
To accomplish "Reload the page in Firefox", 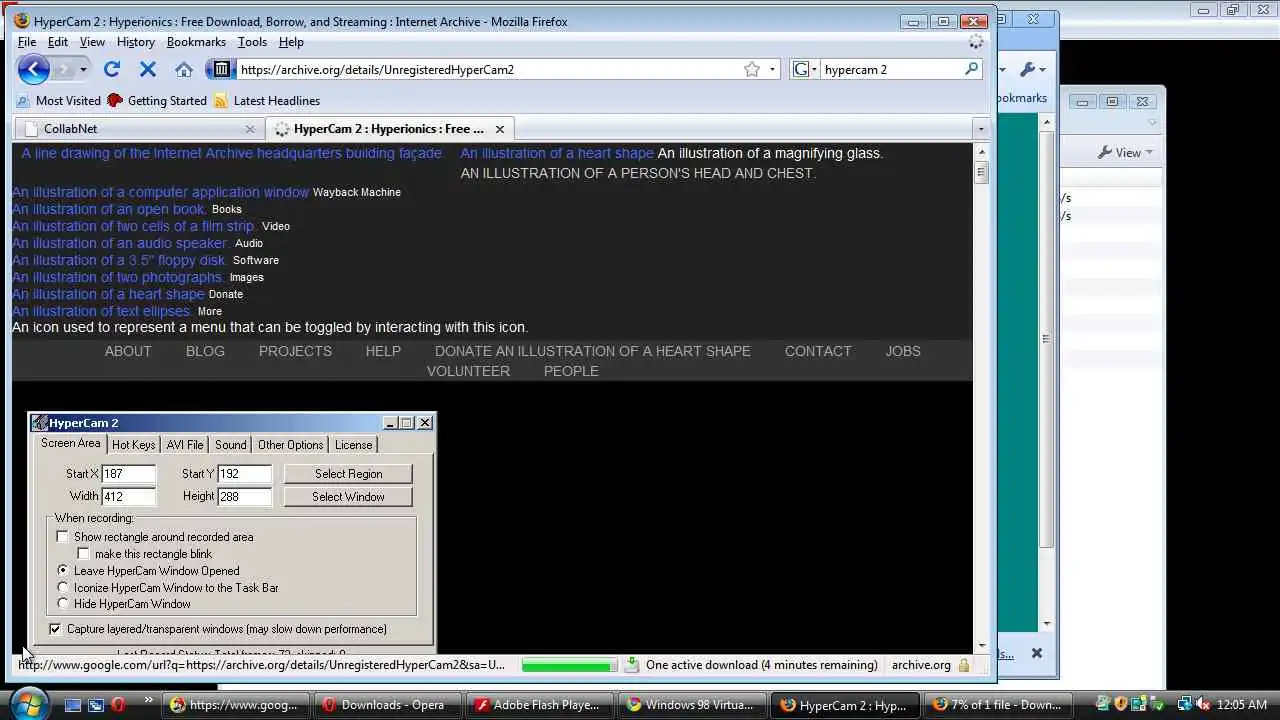I will click(112, 69).
